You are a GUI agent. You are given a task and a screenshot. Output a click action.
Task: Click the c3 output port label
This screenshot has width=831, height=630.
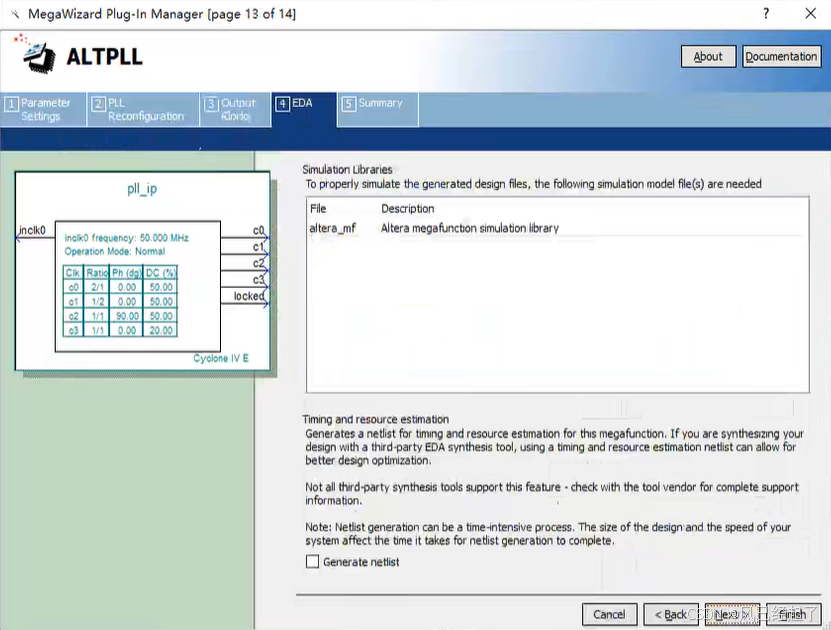coord(258,280)
